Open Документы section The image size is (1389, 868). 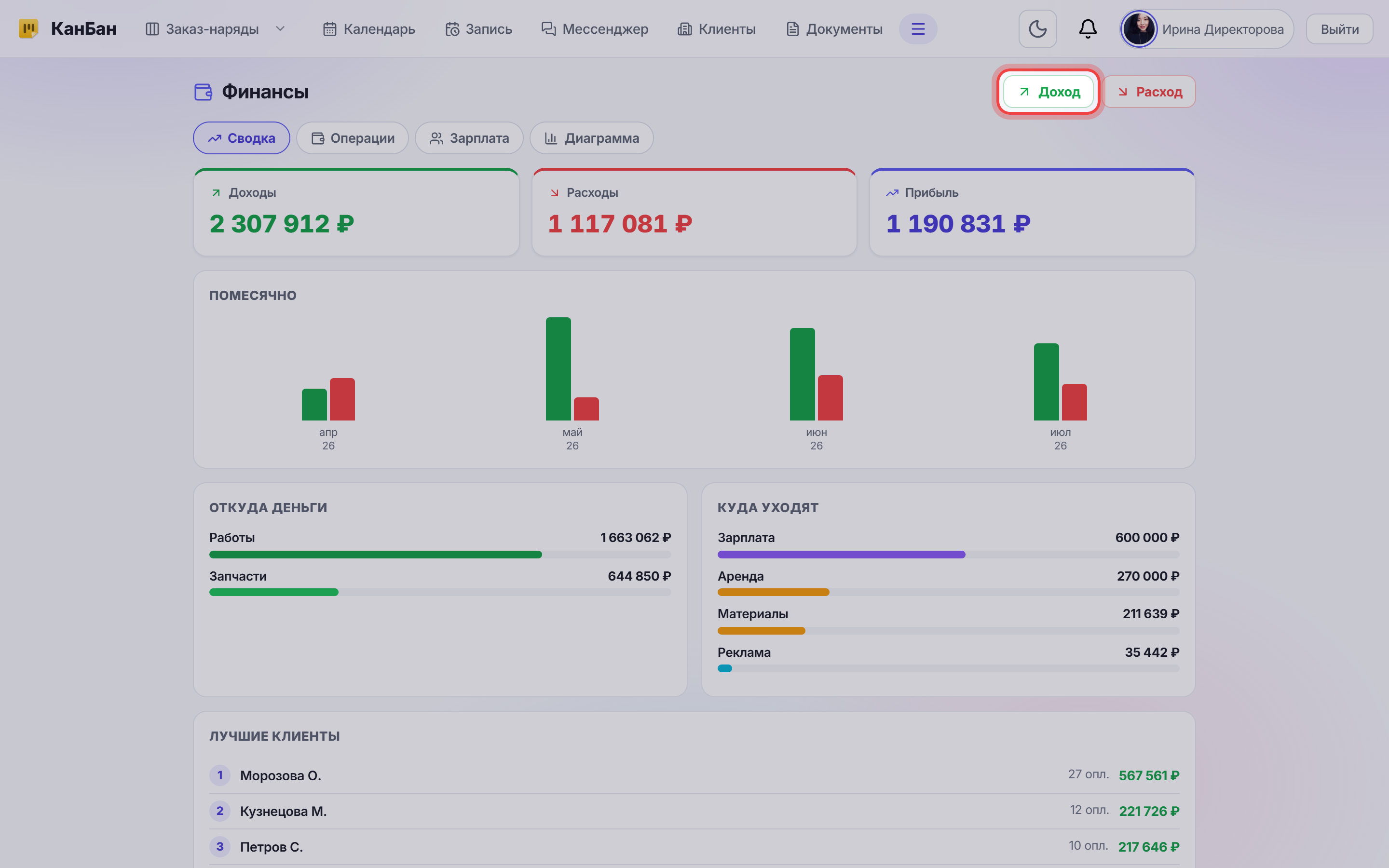tap(834, 29)
